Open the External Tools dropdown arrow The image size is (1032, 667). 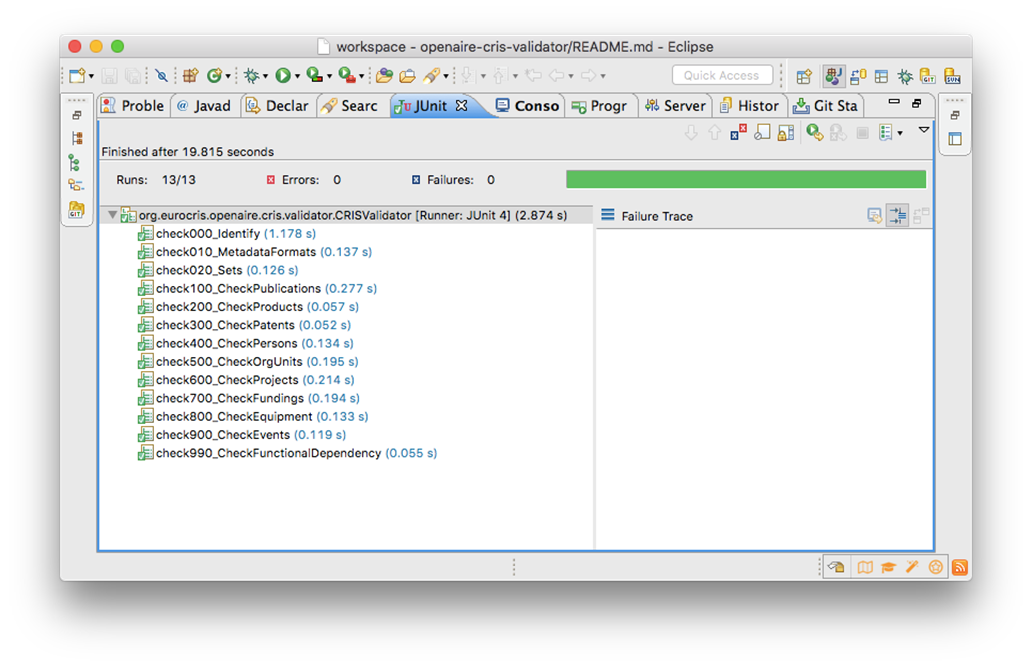(361, 76)
